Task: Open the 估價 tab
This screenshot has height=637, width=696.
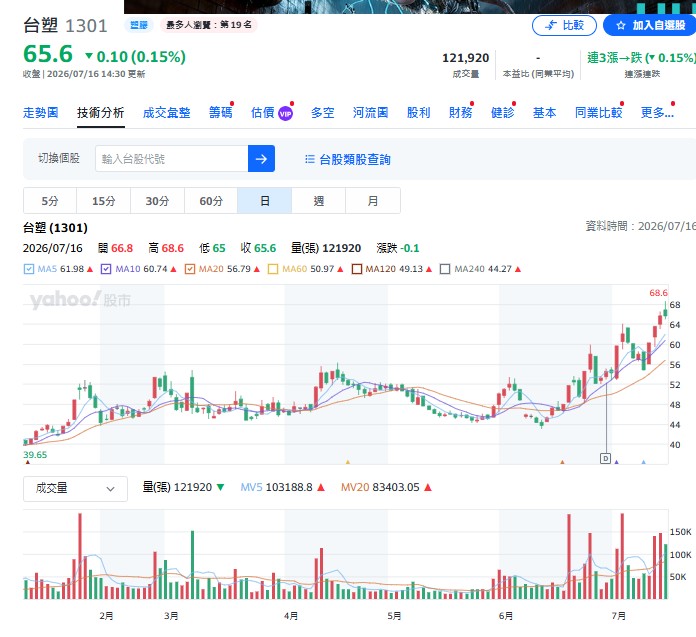Action: click(263, 113)
